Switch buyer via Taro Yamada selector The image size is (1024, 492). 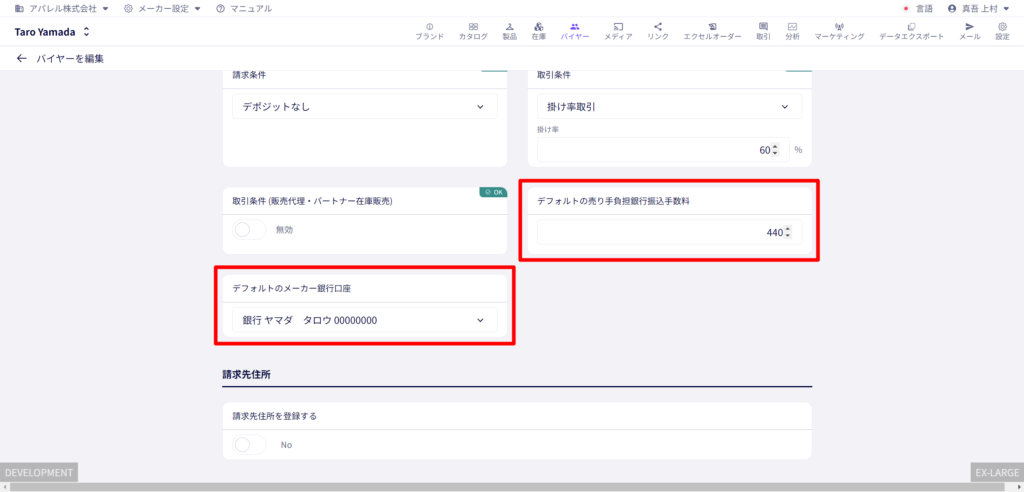click(x=52, y=31)
